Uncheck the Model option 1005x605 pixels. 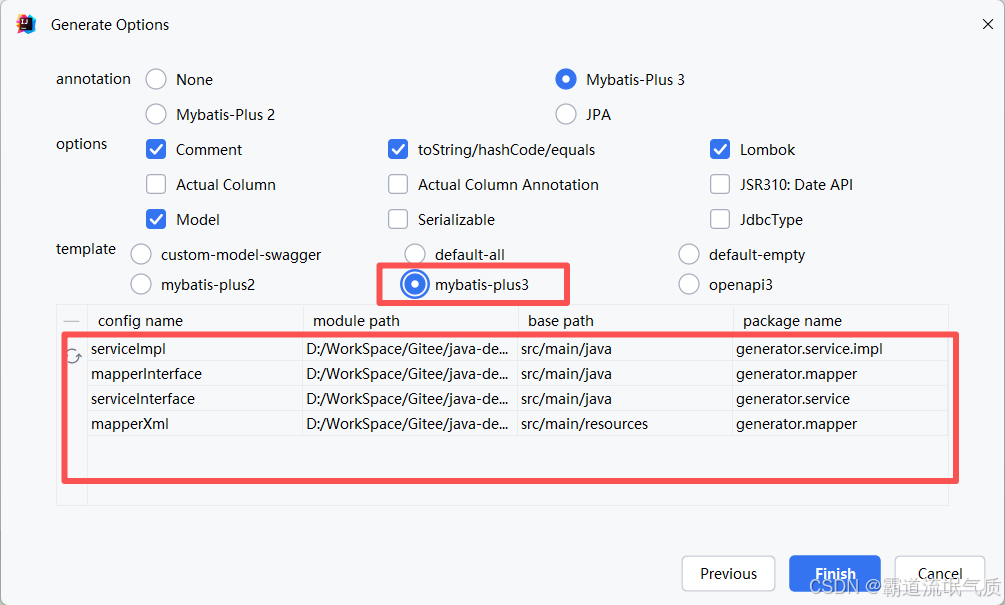click(x=156, y=220)
